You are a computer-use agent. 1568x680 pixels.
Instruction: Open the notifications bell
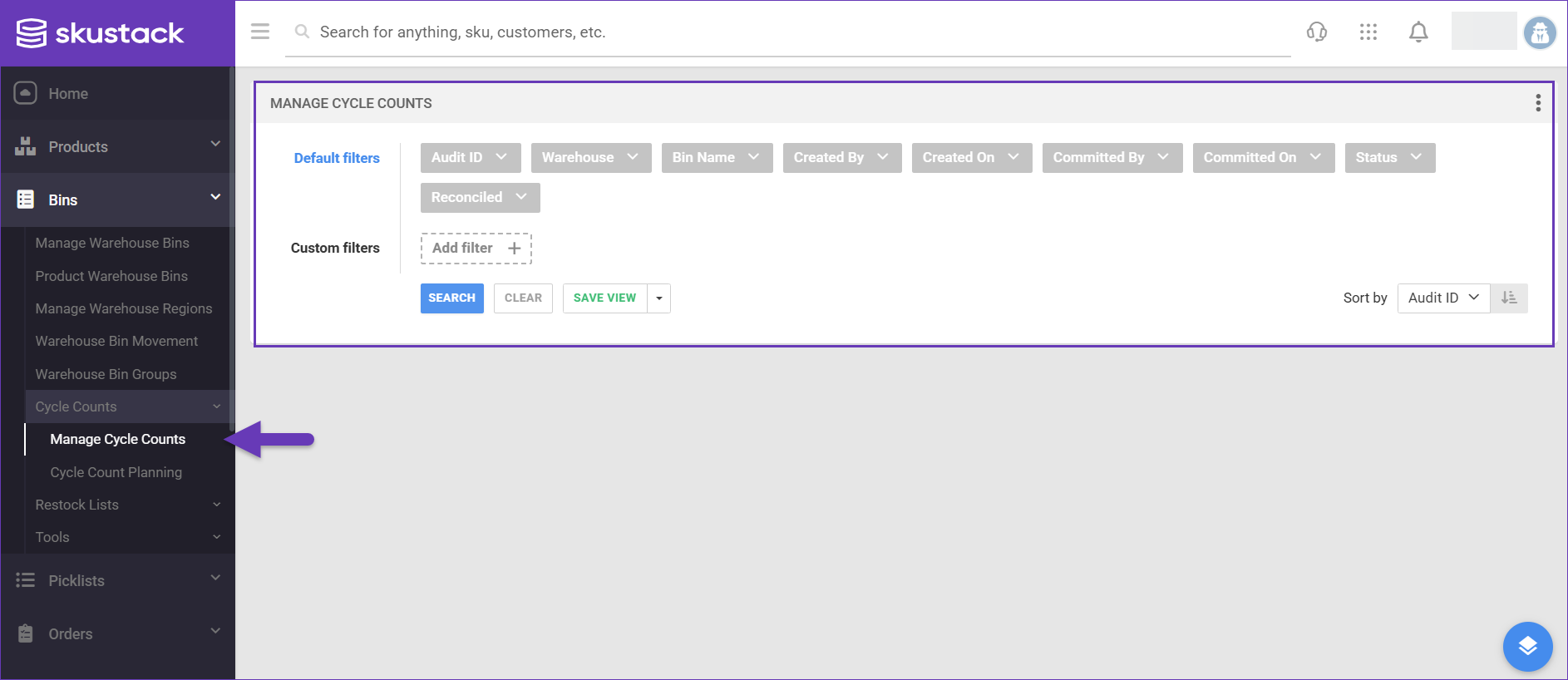(1418, 32)
